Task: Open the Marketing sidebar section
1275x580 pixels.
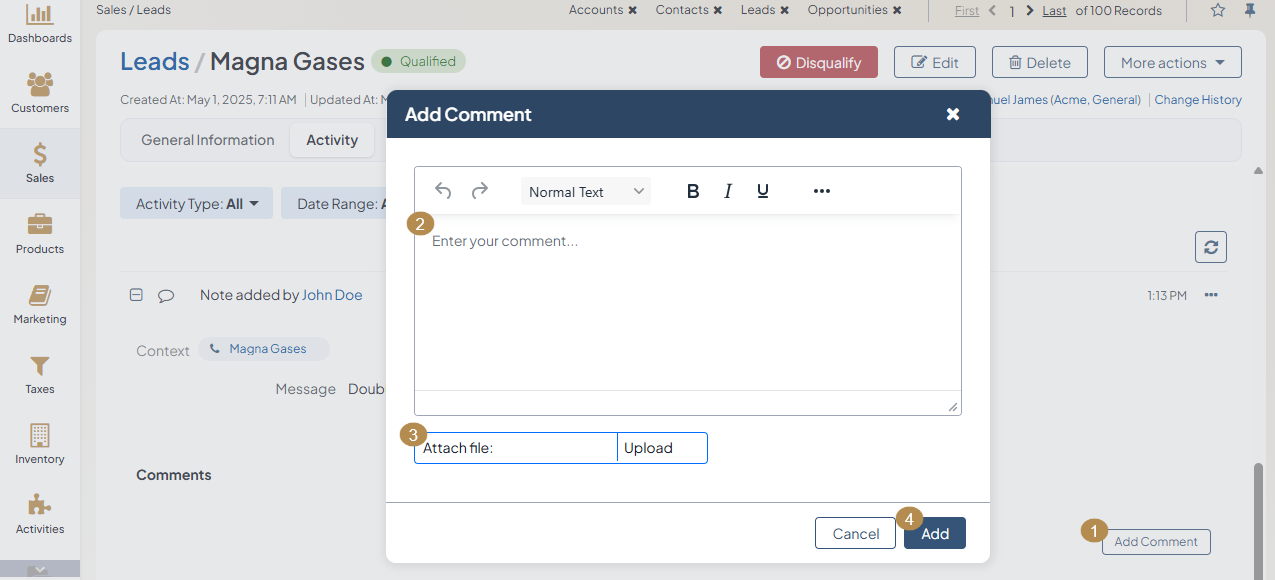Action: tap(40, 304)
